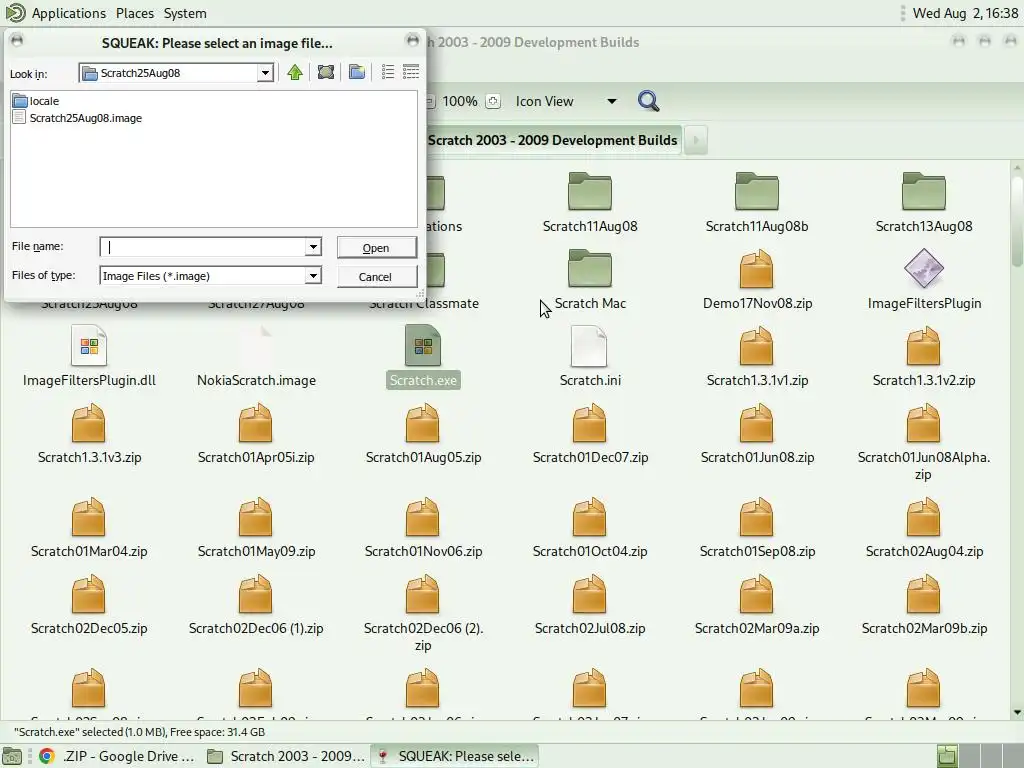Viewport: 1024px width, 768px height.
Task: Click the search magnifier in file manager
Action: (648, 101)
